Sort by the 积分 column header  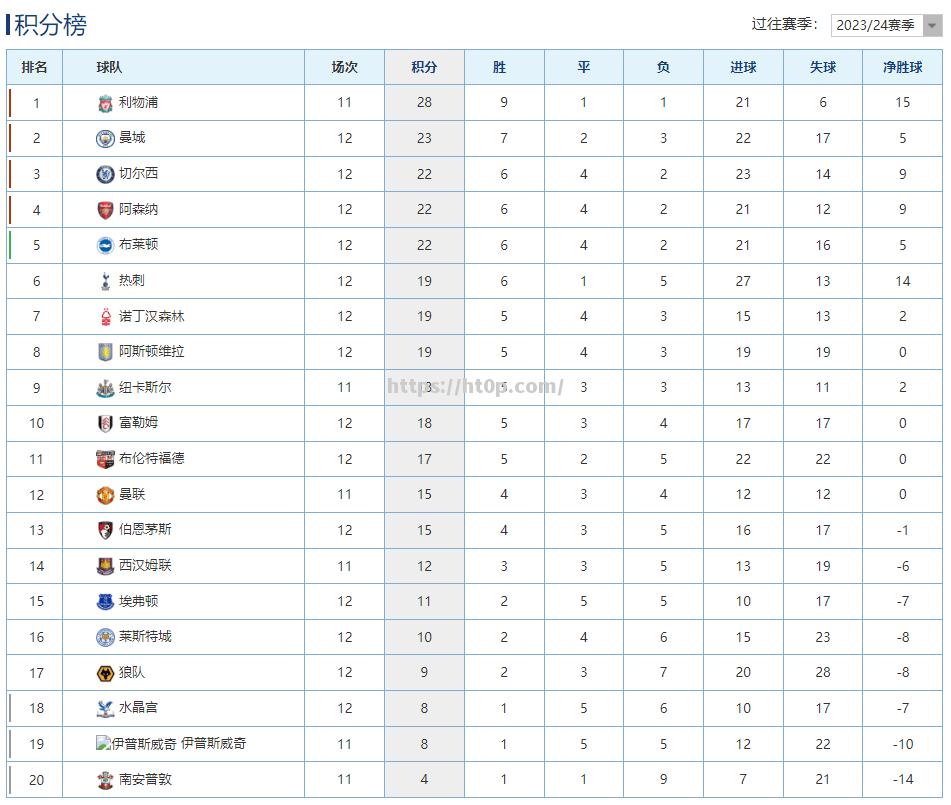pyautogui.click(x=424, y=67)
